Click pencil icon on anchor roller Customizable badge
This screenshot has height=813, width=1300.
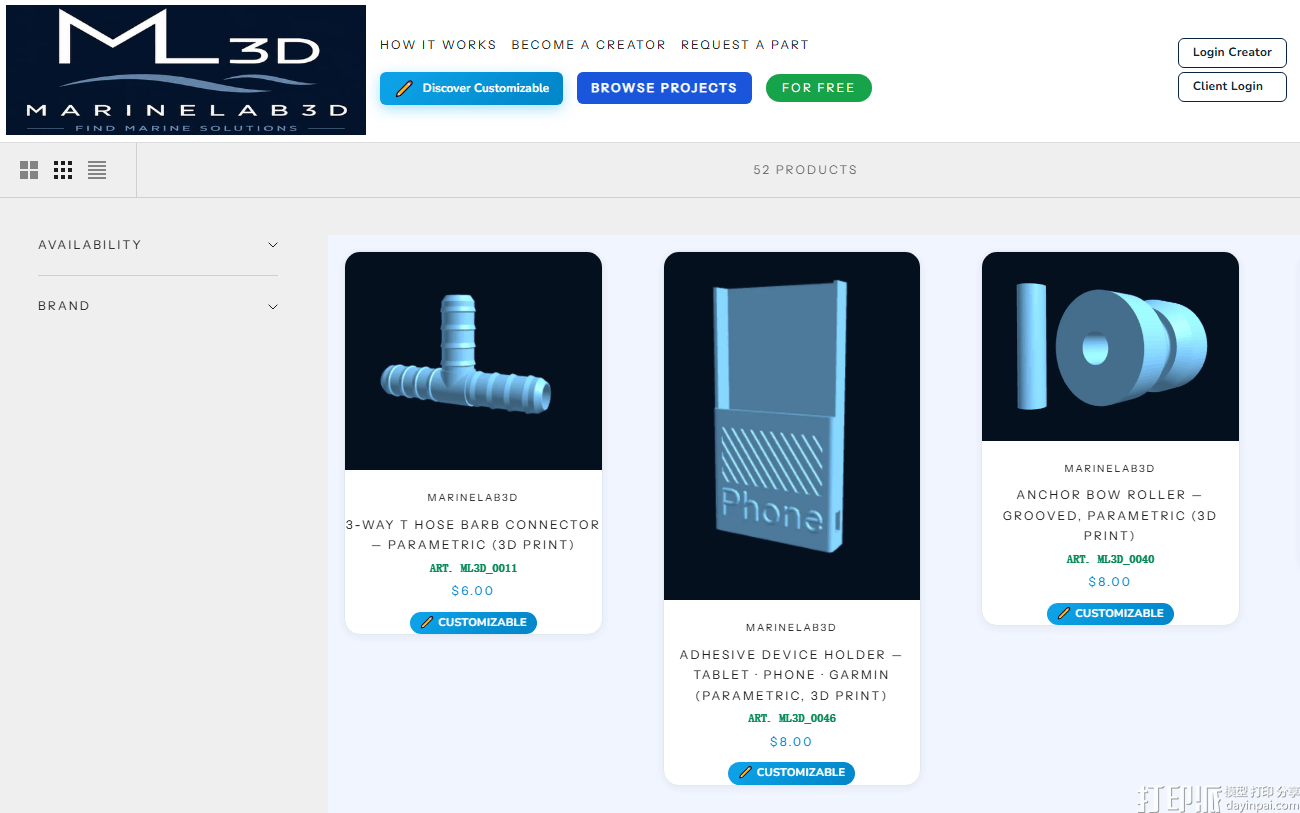1064,613
